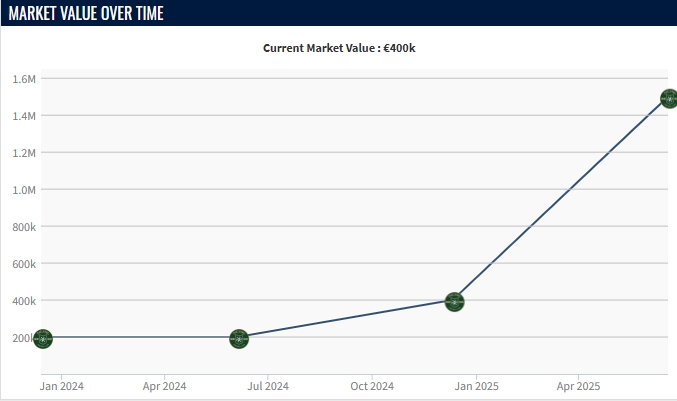Select the Jul 2024 axis label
The width and height of the screenshot is (677, 401).
coord(268,386)
